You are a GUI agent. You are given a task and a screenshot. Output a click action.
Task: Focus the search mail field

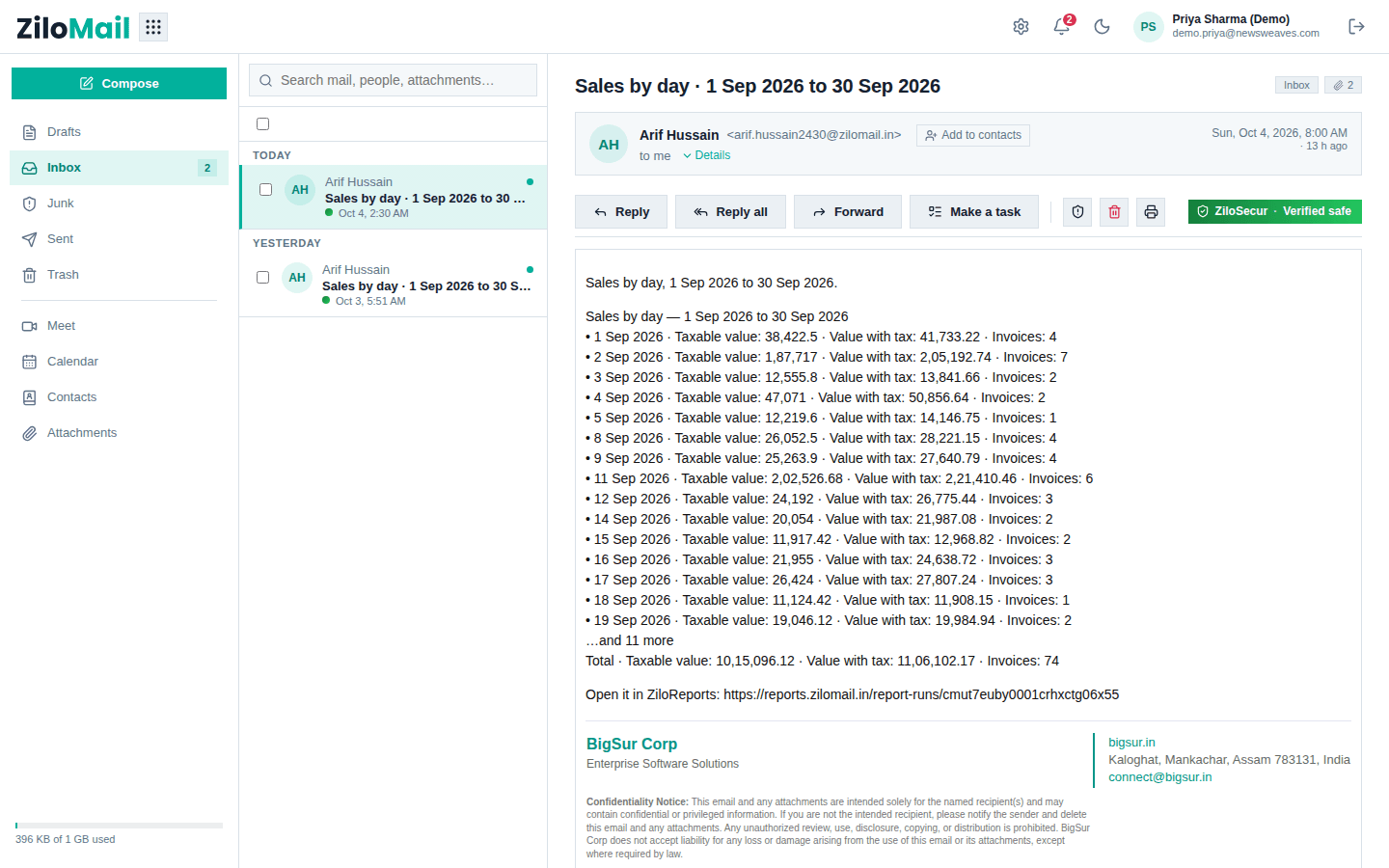coord(393,80)
